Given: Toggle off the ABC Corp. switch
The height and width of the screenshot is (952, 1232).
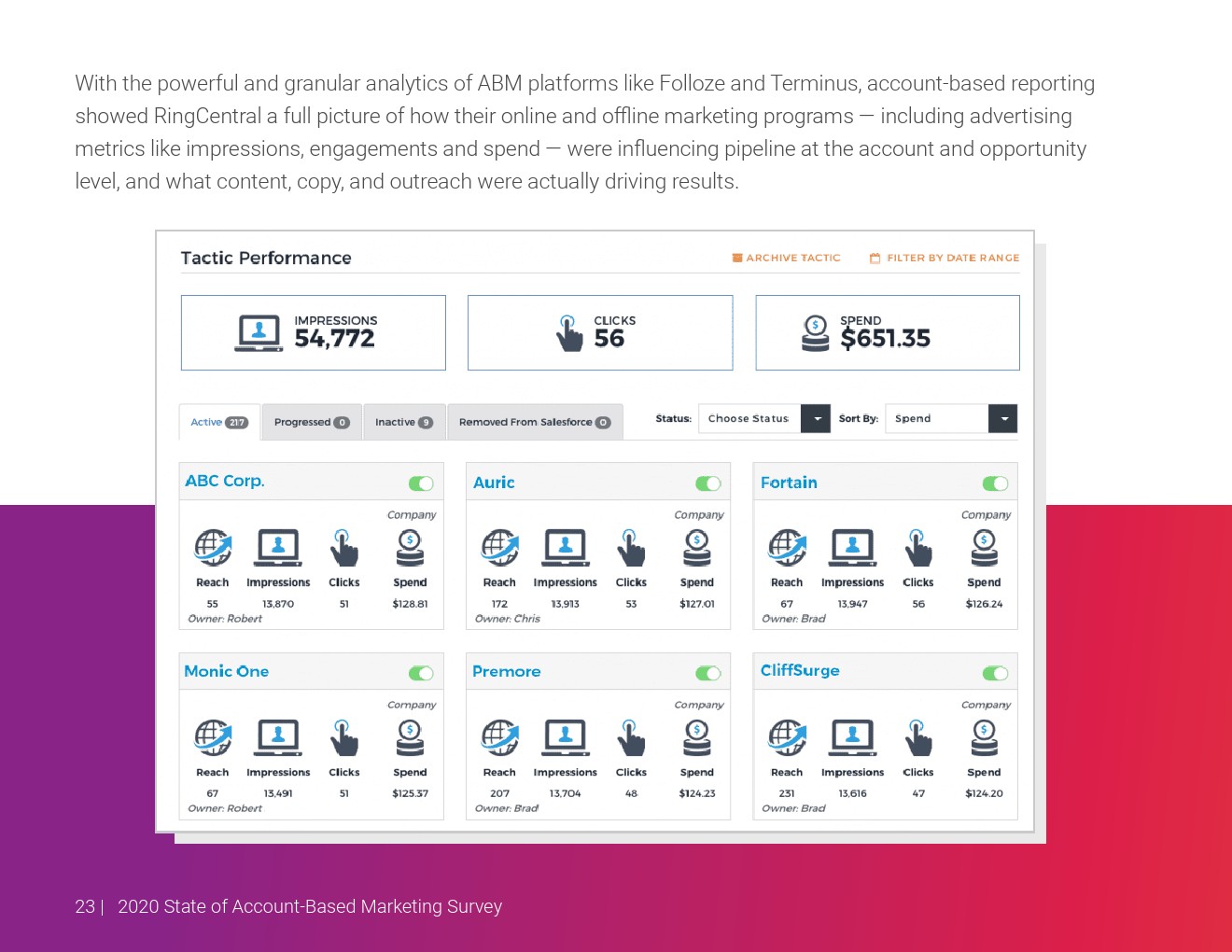Looking at the screenshot, I should pos(421,483).
